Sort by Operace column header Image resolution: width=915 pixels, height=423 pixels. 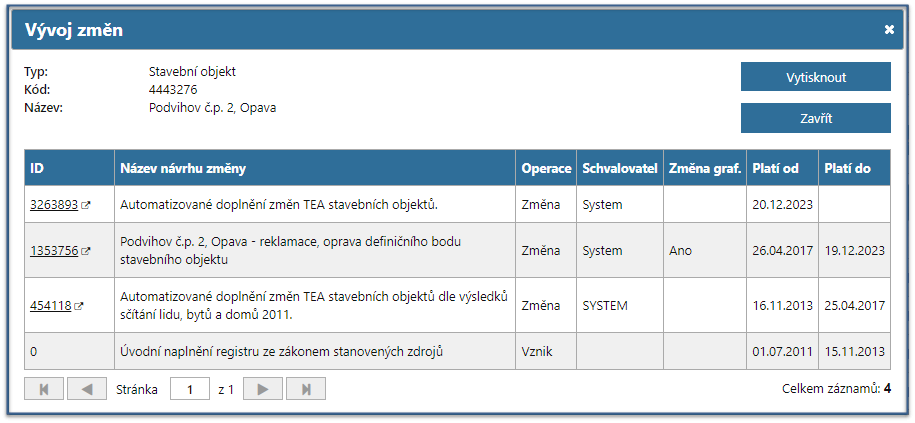[x=546, y=168]
